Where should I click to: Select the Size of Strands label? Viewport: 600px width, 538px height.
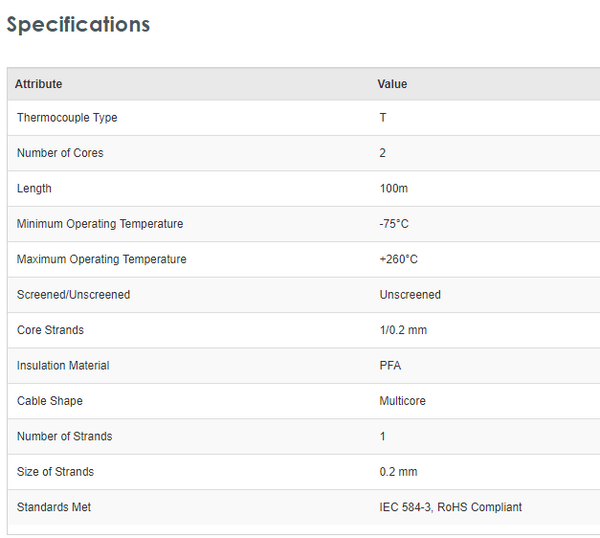(x=55, y=472)
